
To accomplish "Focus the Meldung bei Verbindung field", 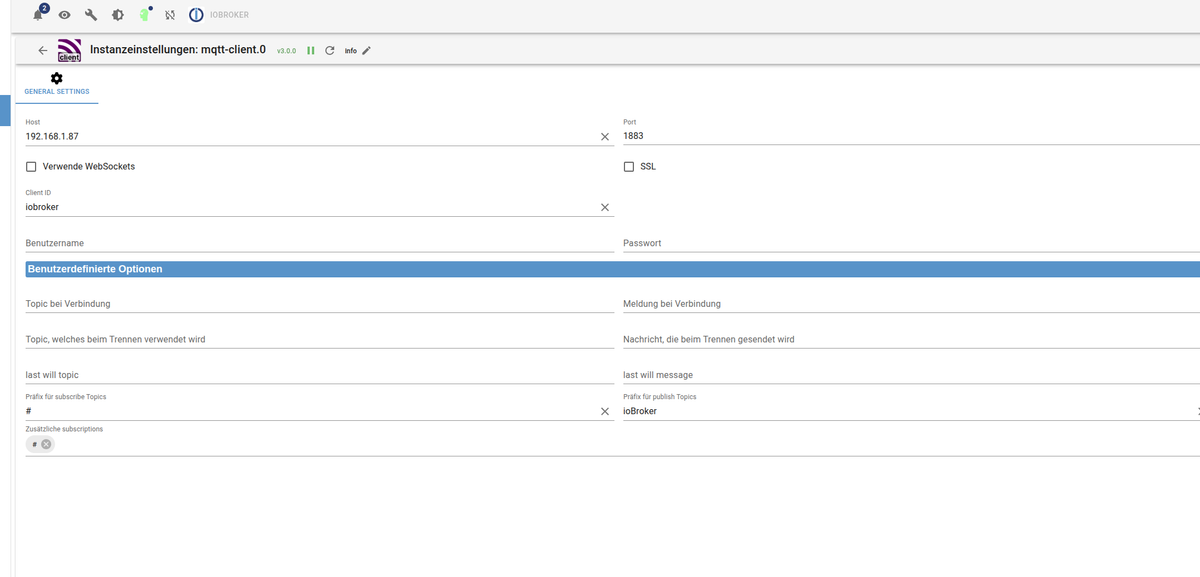I will coord(911,303).
